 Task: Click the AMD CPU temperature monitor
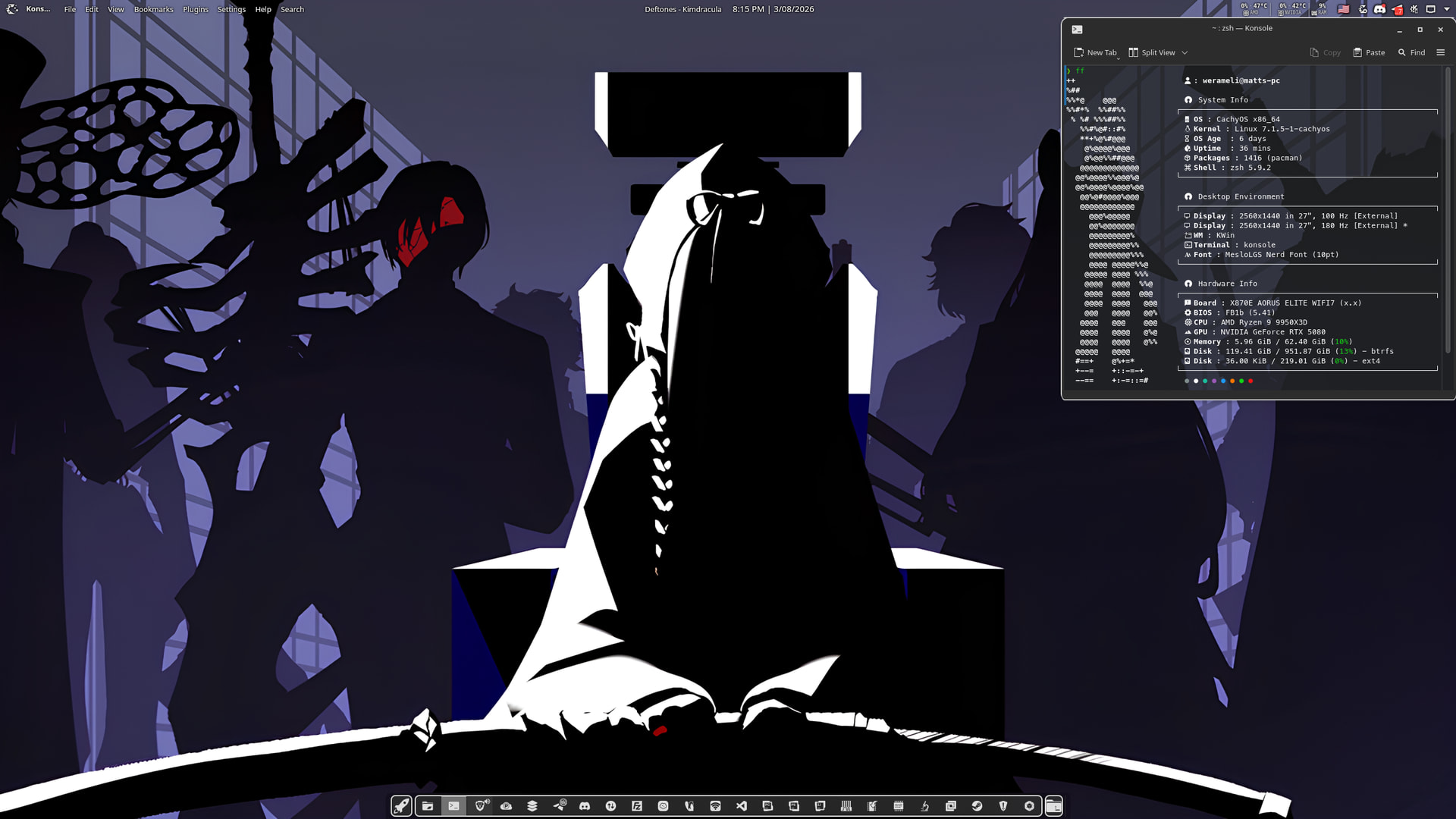[x=1254, y=9]
